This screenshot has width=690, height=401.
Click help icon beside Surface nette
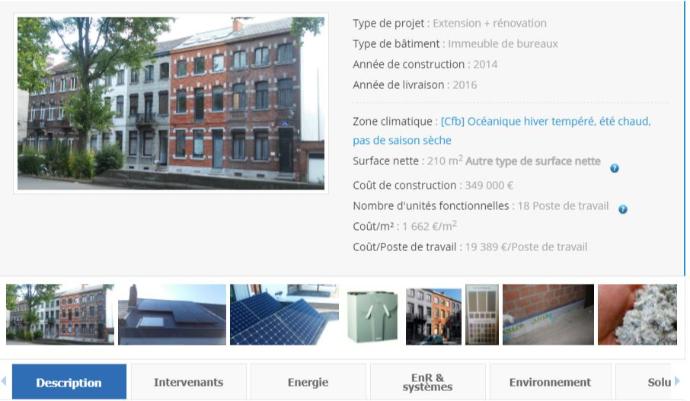pyautogui.click(x=614, y=168)
